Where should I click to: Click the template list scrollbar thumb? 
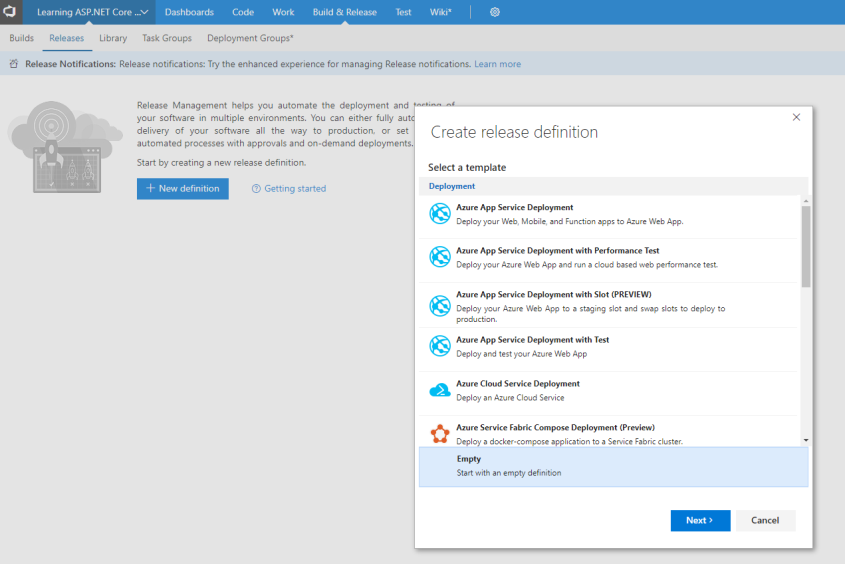click(806, 247)
